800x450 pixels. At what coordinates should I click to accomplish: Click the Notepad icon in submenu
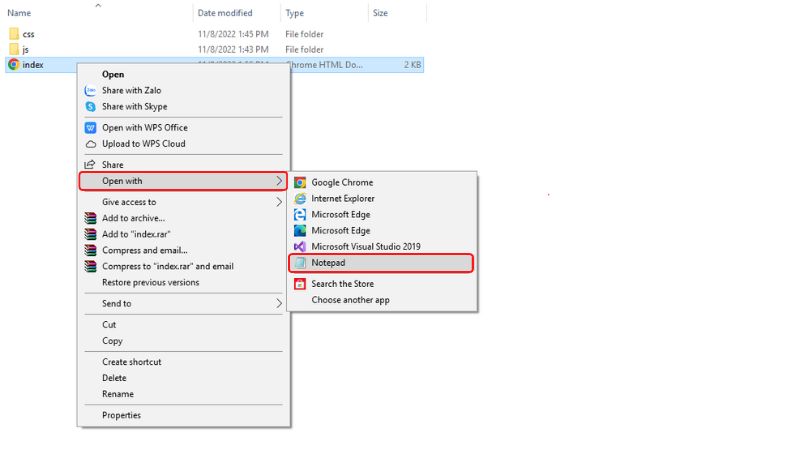pyautogui.click(x=300, y=263)
